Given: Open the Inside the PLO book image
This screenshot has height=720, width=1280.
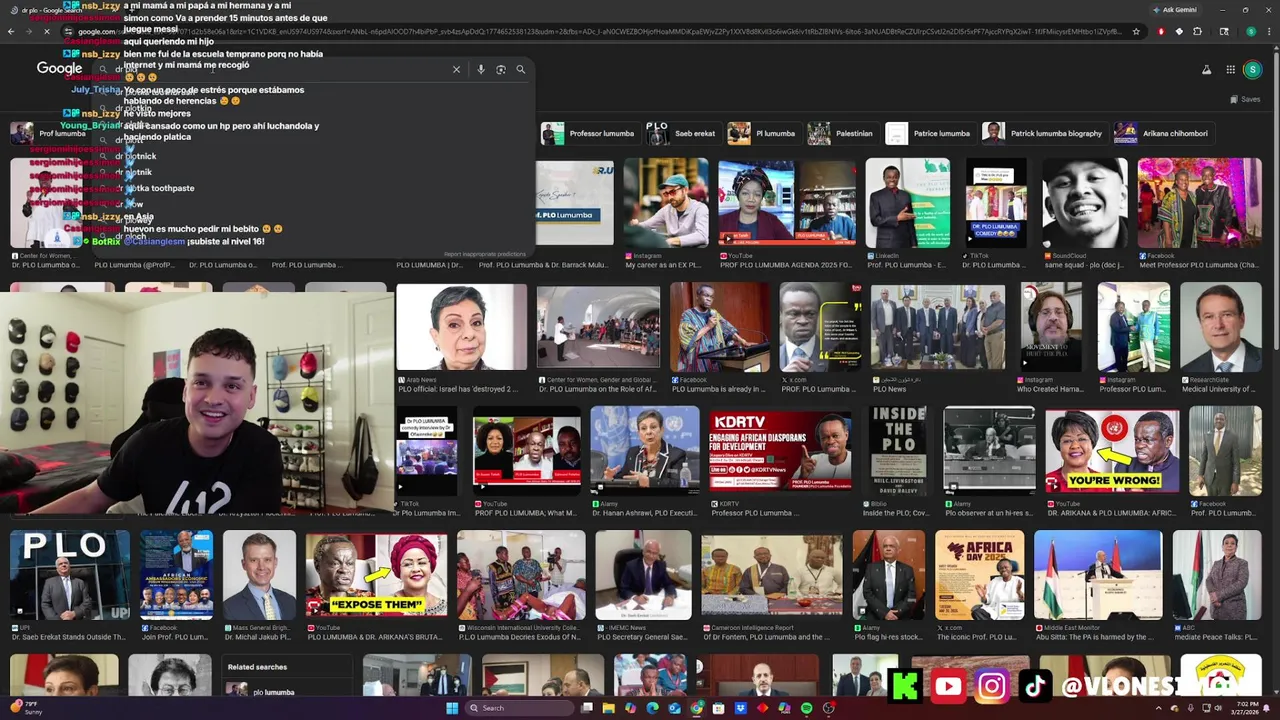Looking at the screenshot, I should [x=897, y=450].
